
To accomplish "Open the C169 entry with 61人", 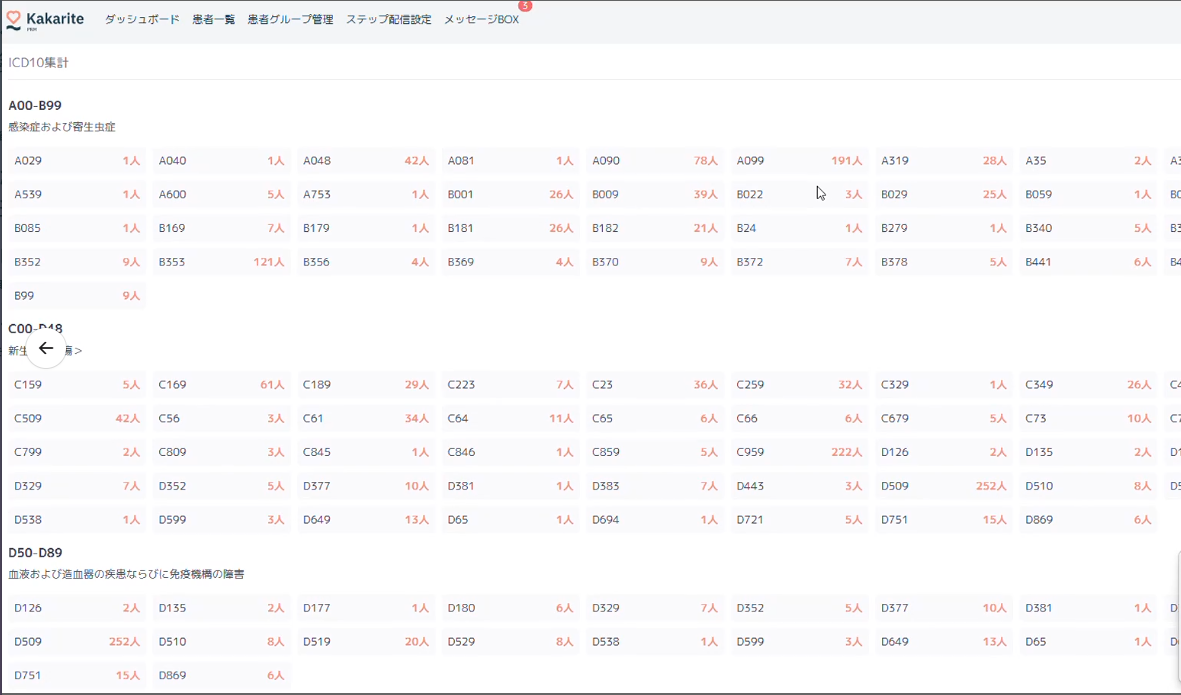I will pos(221,385).
